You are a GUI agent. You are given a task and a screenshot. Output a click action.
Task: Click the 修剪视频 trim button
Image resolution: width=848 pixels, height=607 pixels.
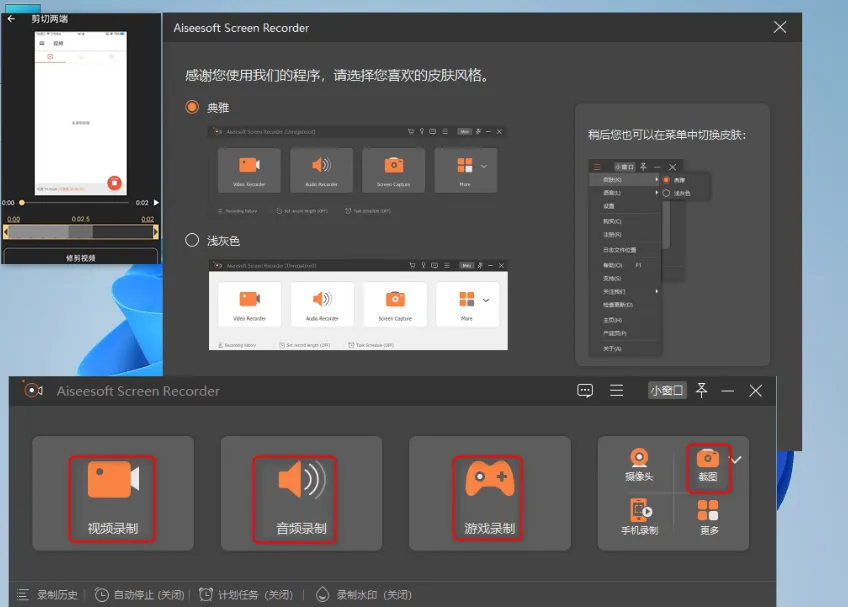[x=81, y=257]
